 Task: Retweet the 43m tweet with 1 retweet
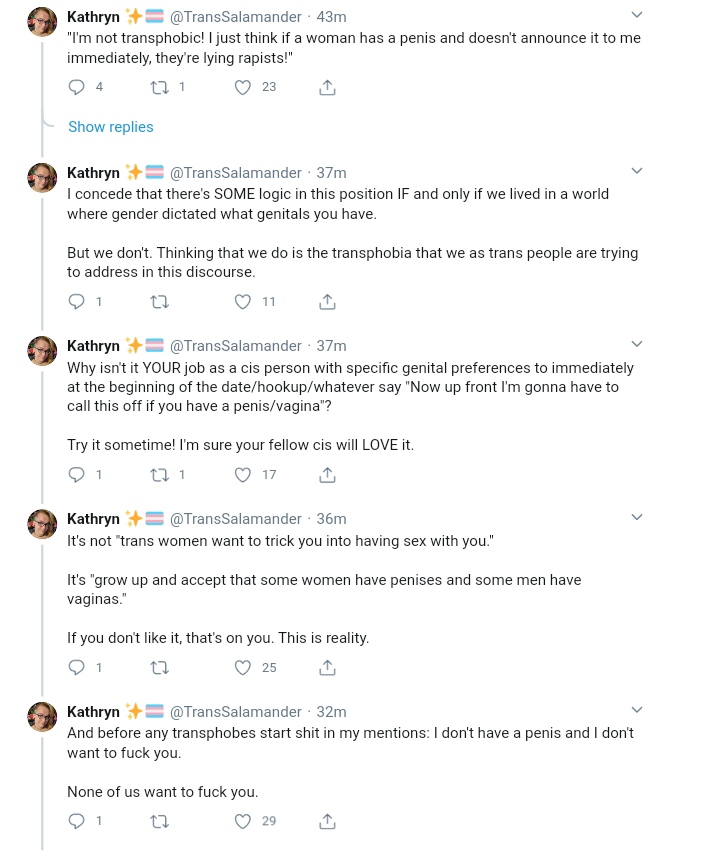[160, 87]
